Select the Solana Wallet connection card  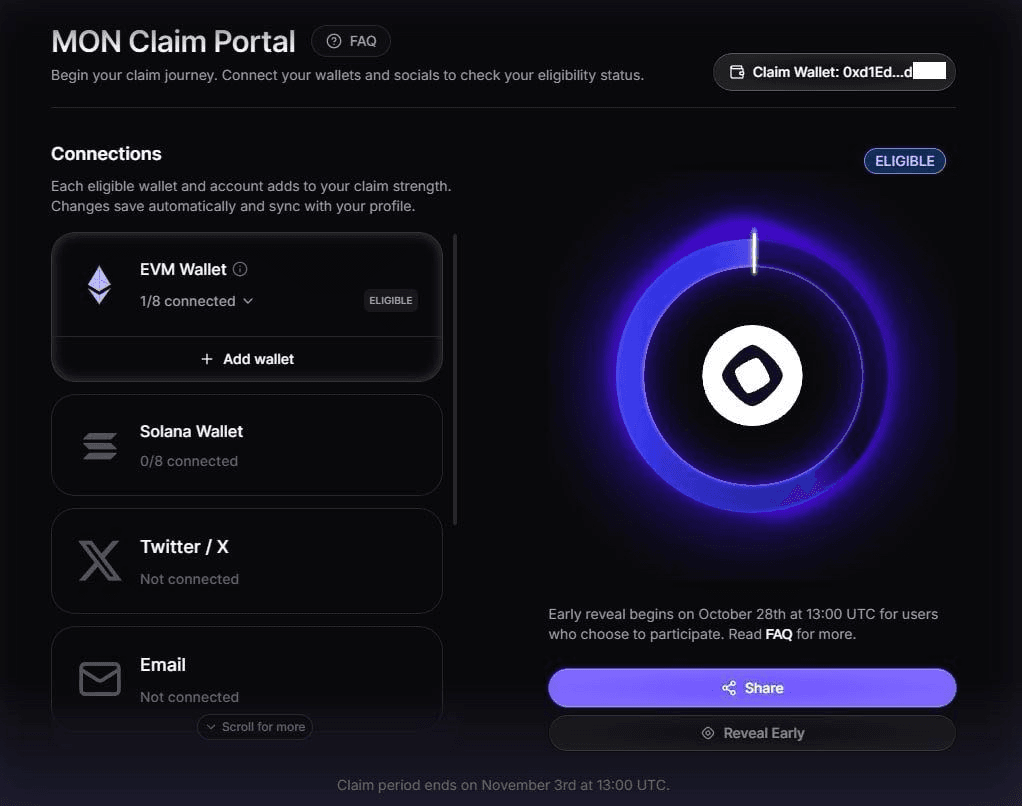[247, 445]
